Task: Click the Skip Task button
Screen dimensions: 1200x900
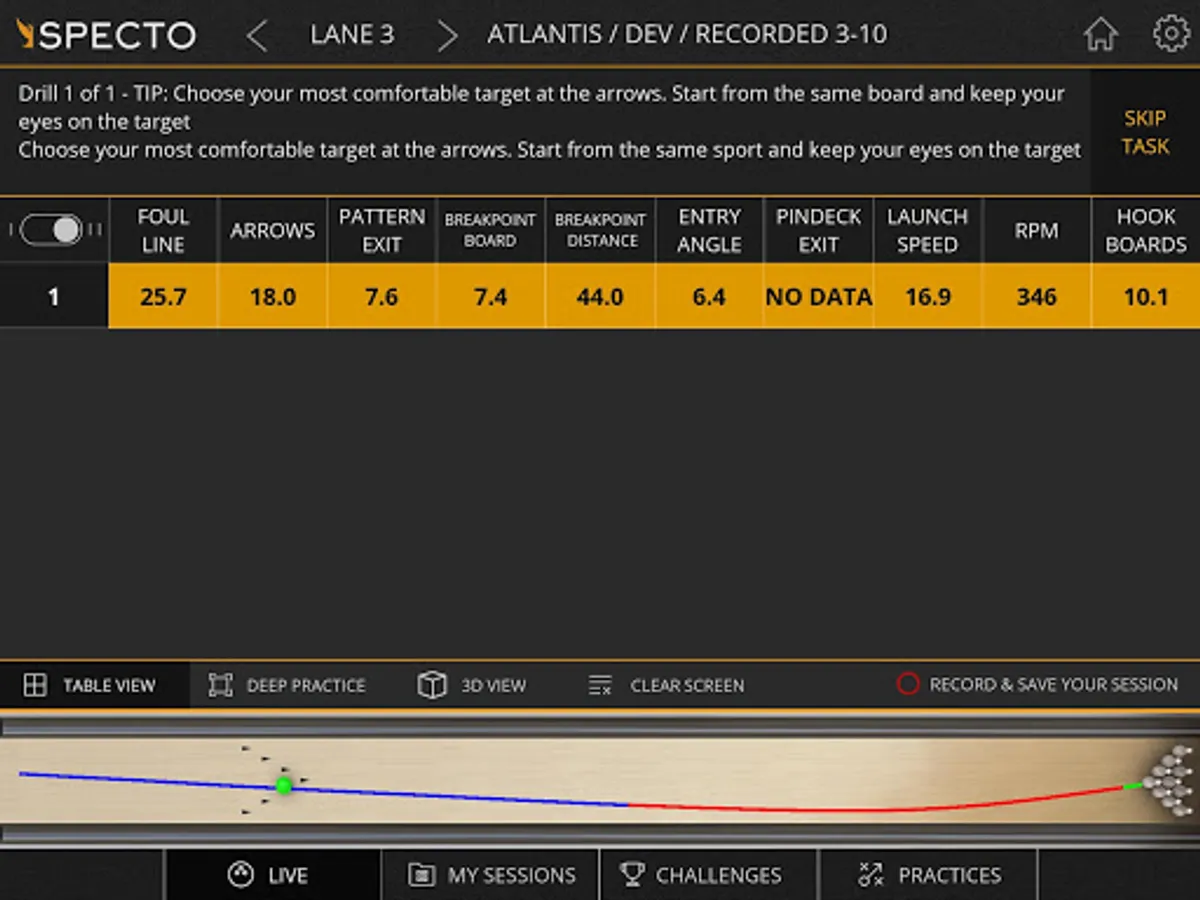Action: pyautogui.click(x=1145, y=132)
